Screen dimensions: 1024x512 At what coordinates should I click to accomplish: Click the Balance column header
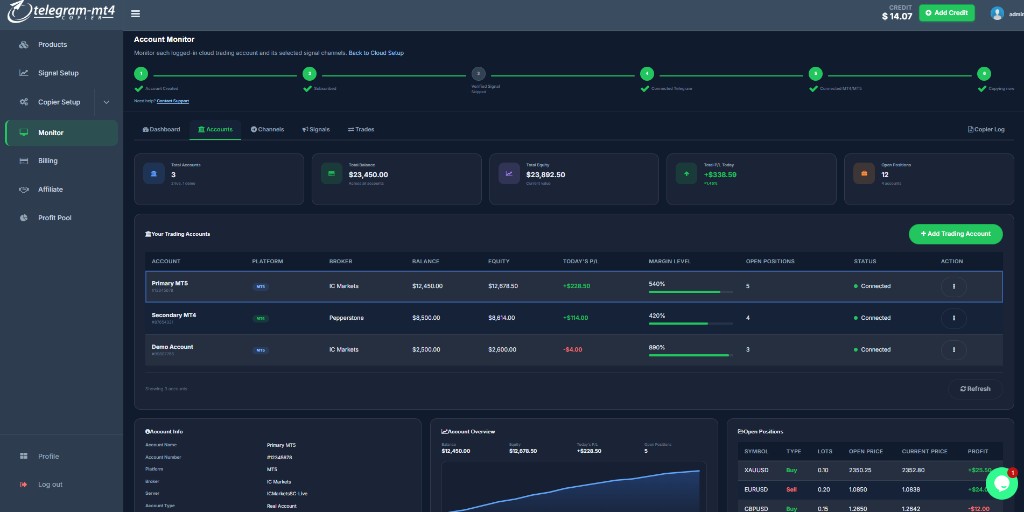click(426, 261)
